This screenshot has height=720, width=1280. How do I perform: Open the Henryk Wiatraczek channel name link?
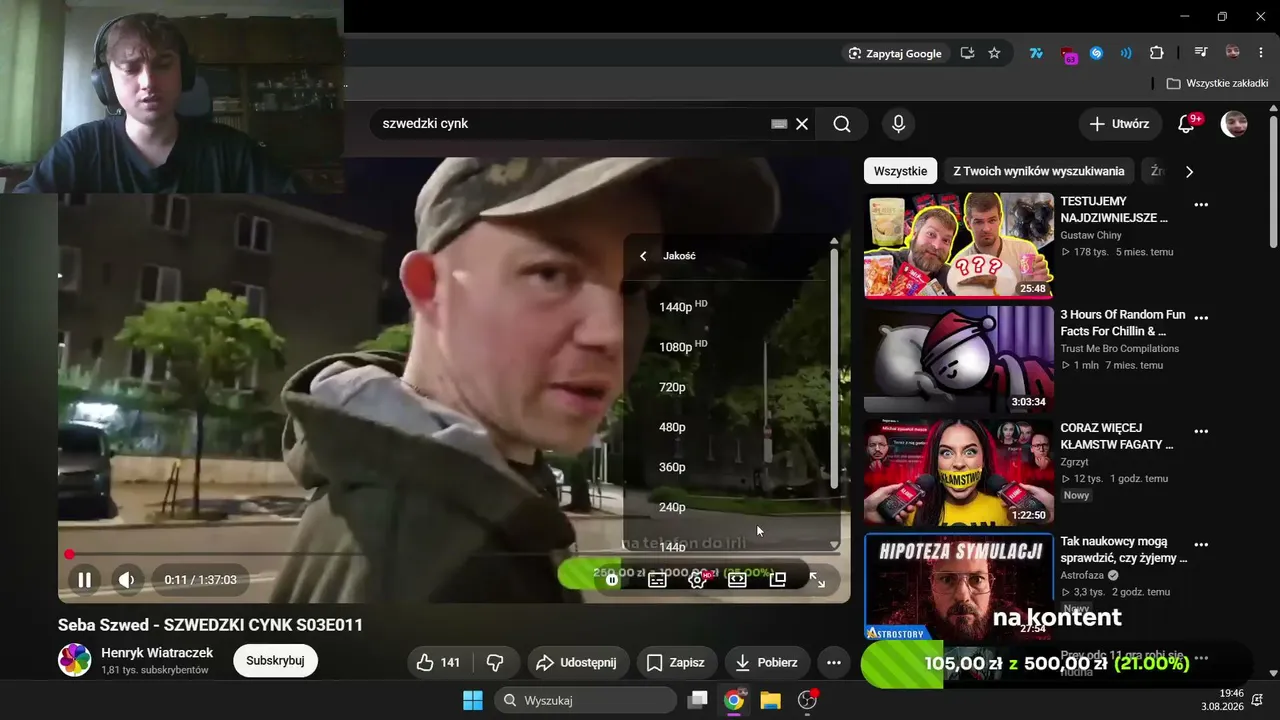click(157, 653)
